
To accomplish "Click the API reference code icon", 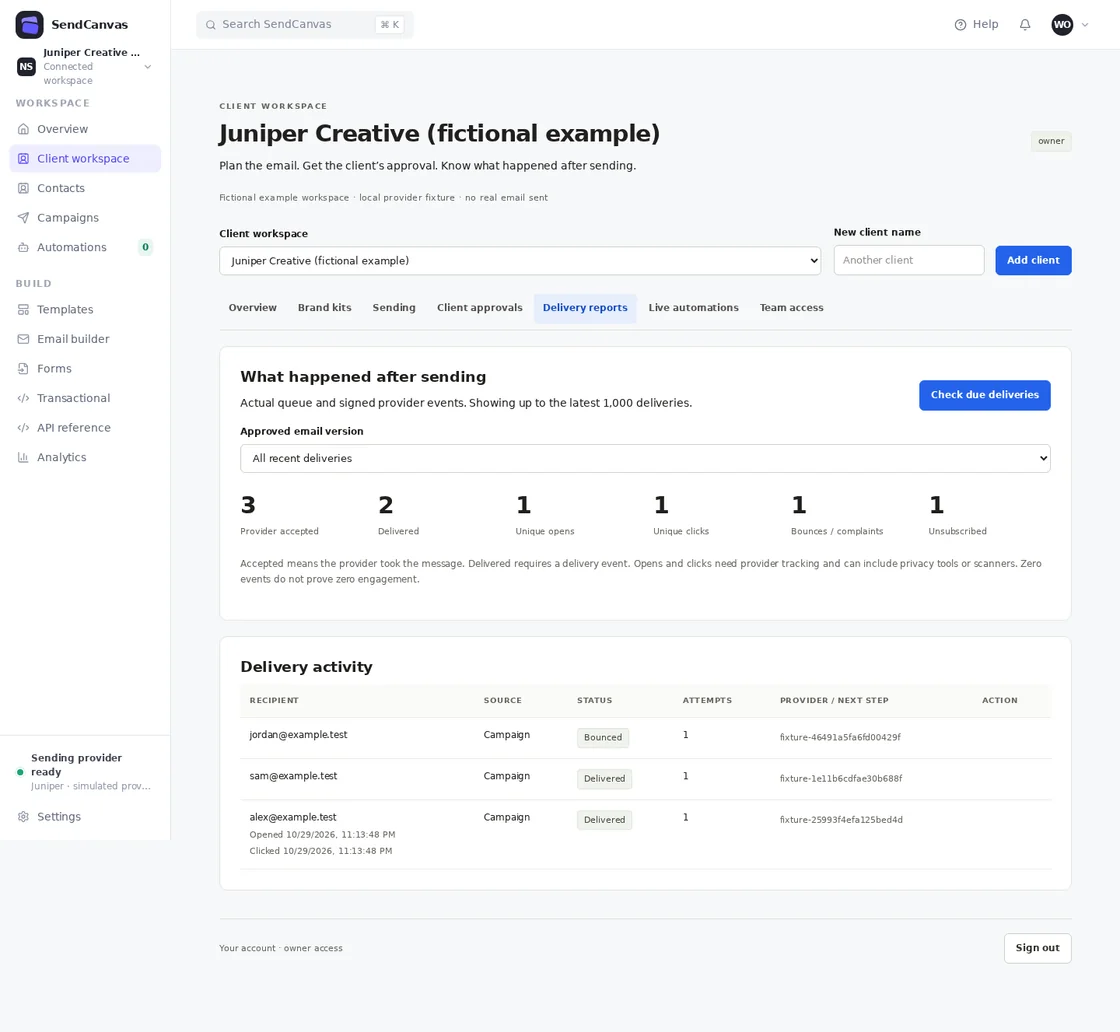I will coord(24,428).
